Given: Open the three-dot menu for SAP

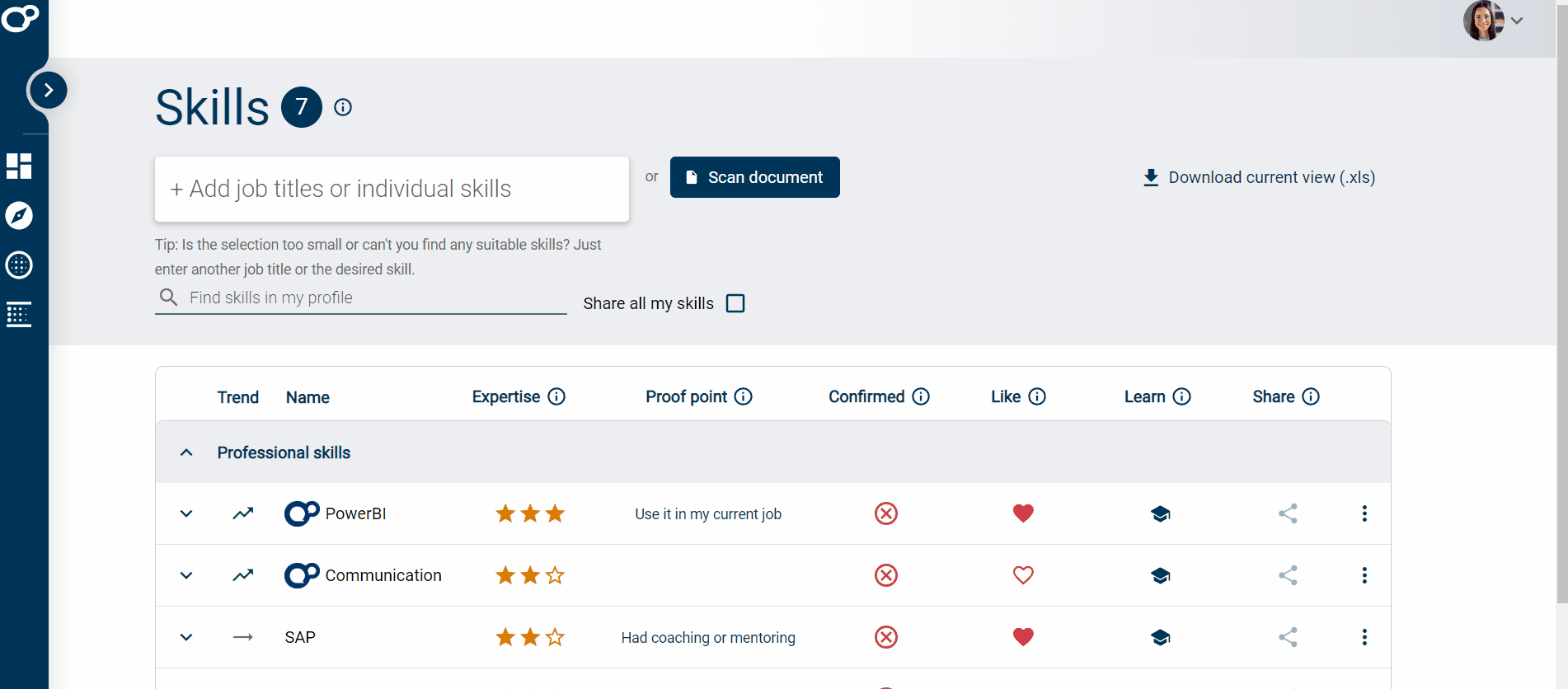Looking at the screenshot, I should coord(1364,637).
